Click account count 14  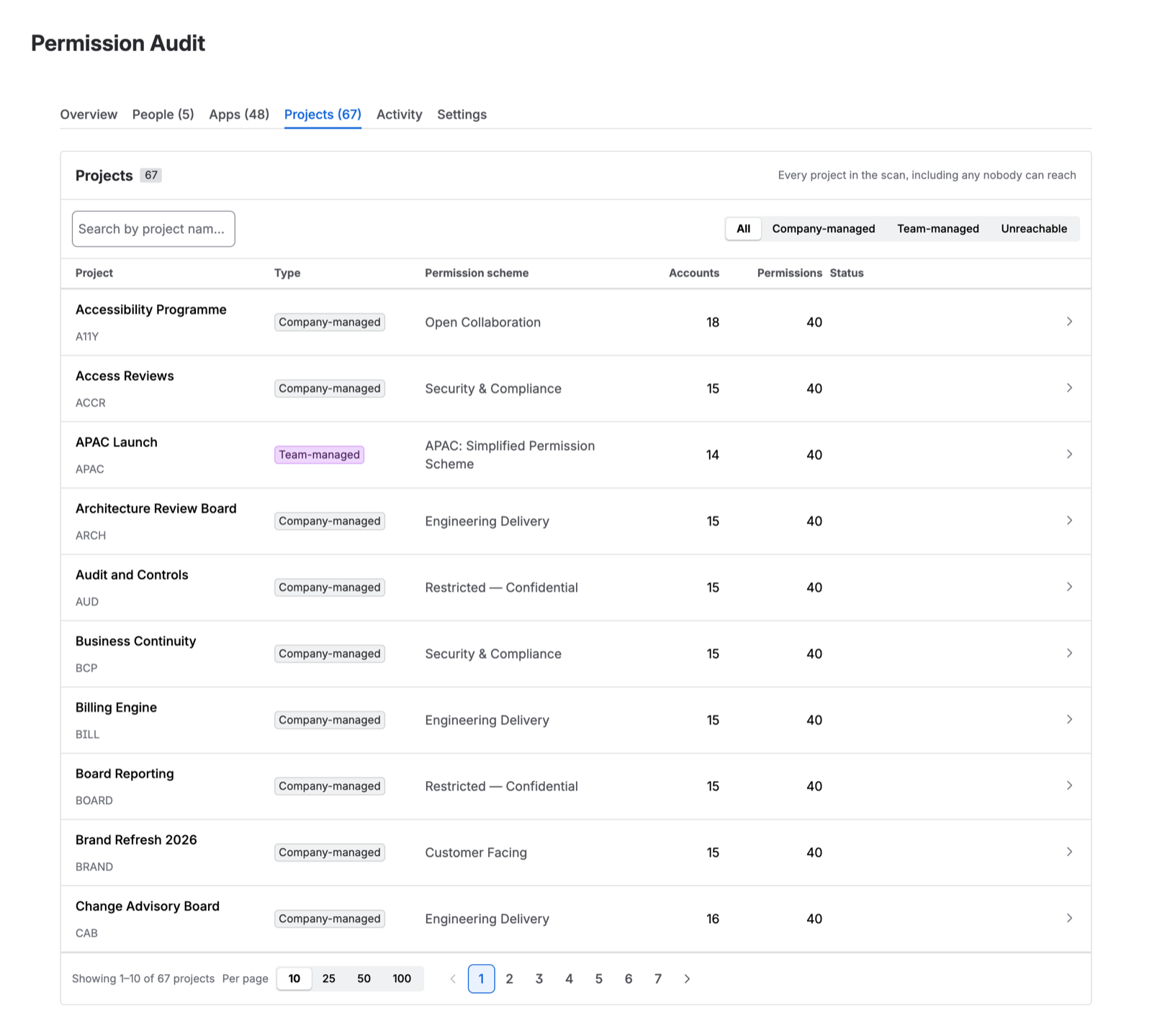tap(713, 454)
